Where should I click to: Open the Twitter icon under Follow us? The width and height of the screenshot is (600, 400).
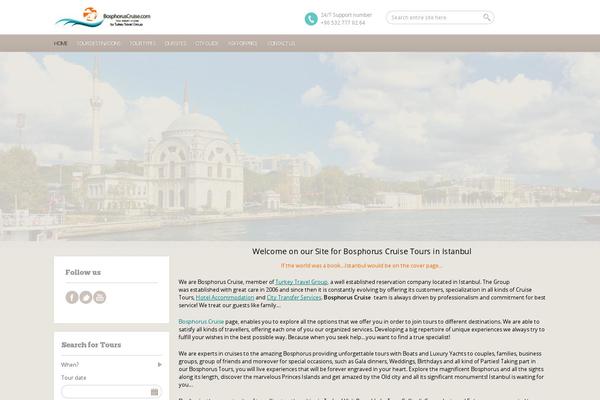[86, 297]
